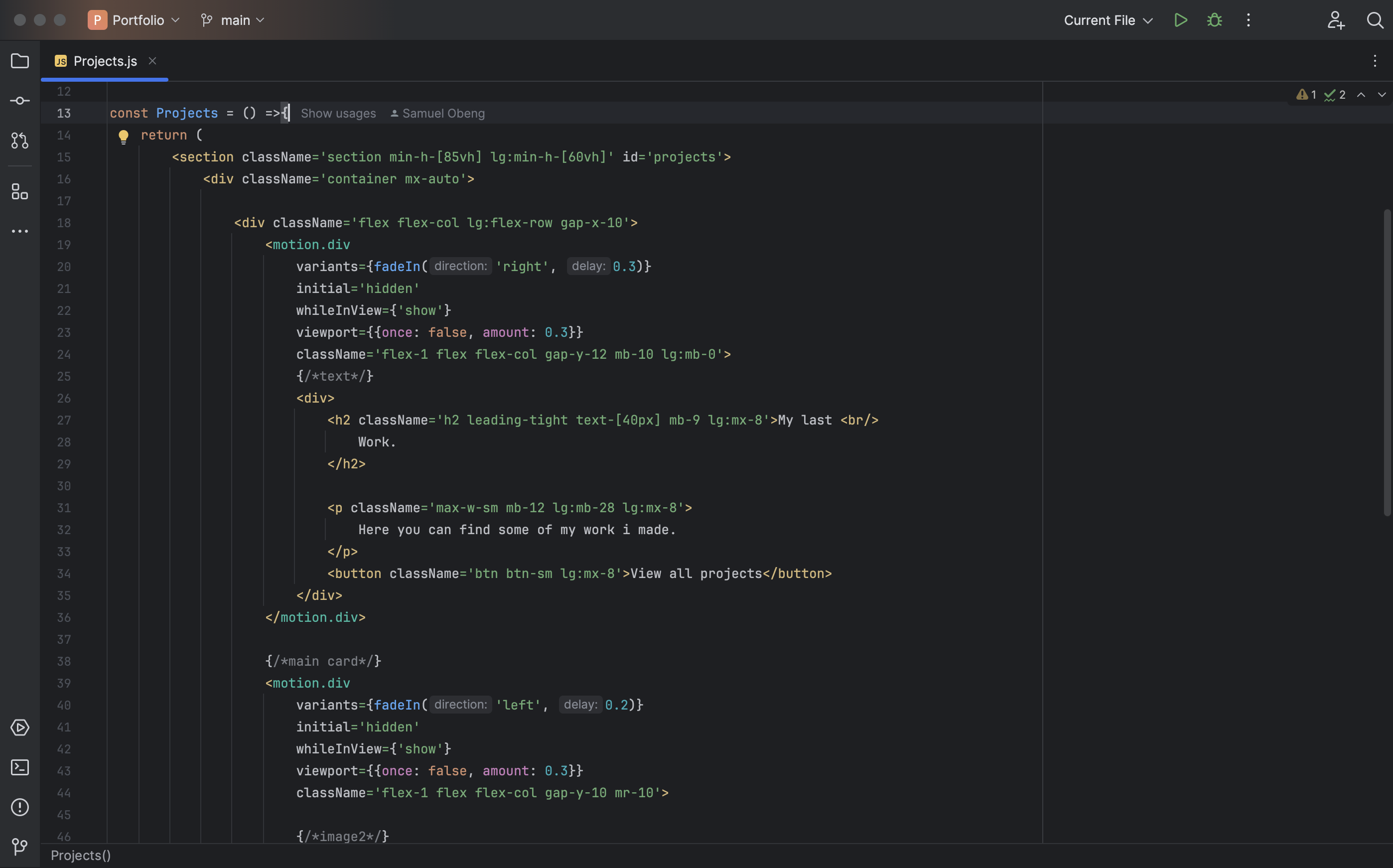Go to next highlighted problem

pyautogui.click(x=1382, y=95)
